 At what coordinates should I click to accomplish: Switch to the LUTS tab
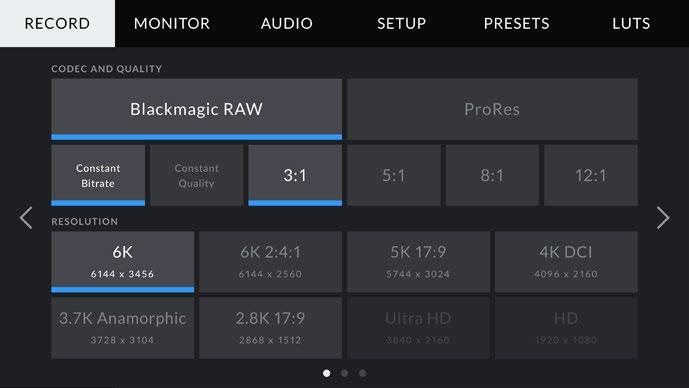pyautogui.click(x=631, y=23)
